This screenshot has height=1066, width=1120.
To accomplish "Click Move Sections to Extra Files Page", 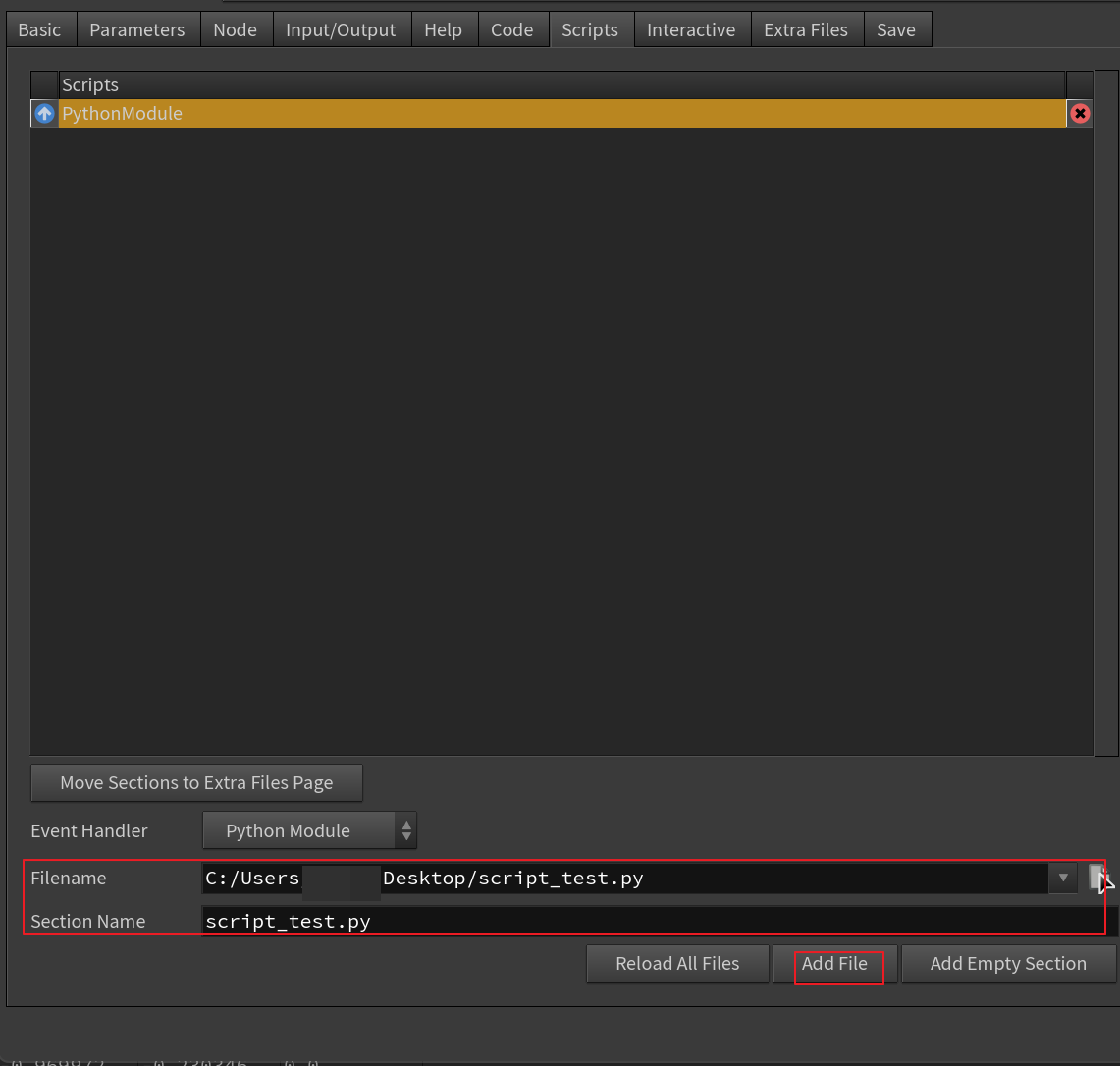I will (x=196, y=783).
